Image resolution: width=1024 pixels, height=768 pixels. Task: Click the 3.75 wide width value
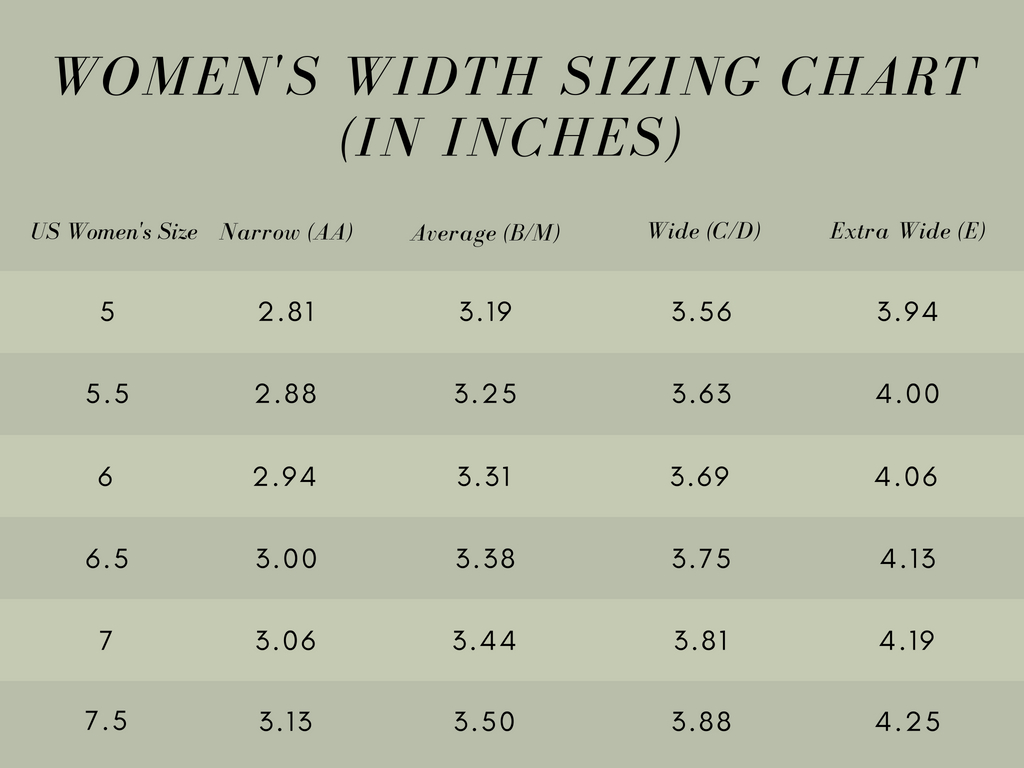(701, 559)
